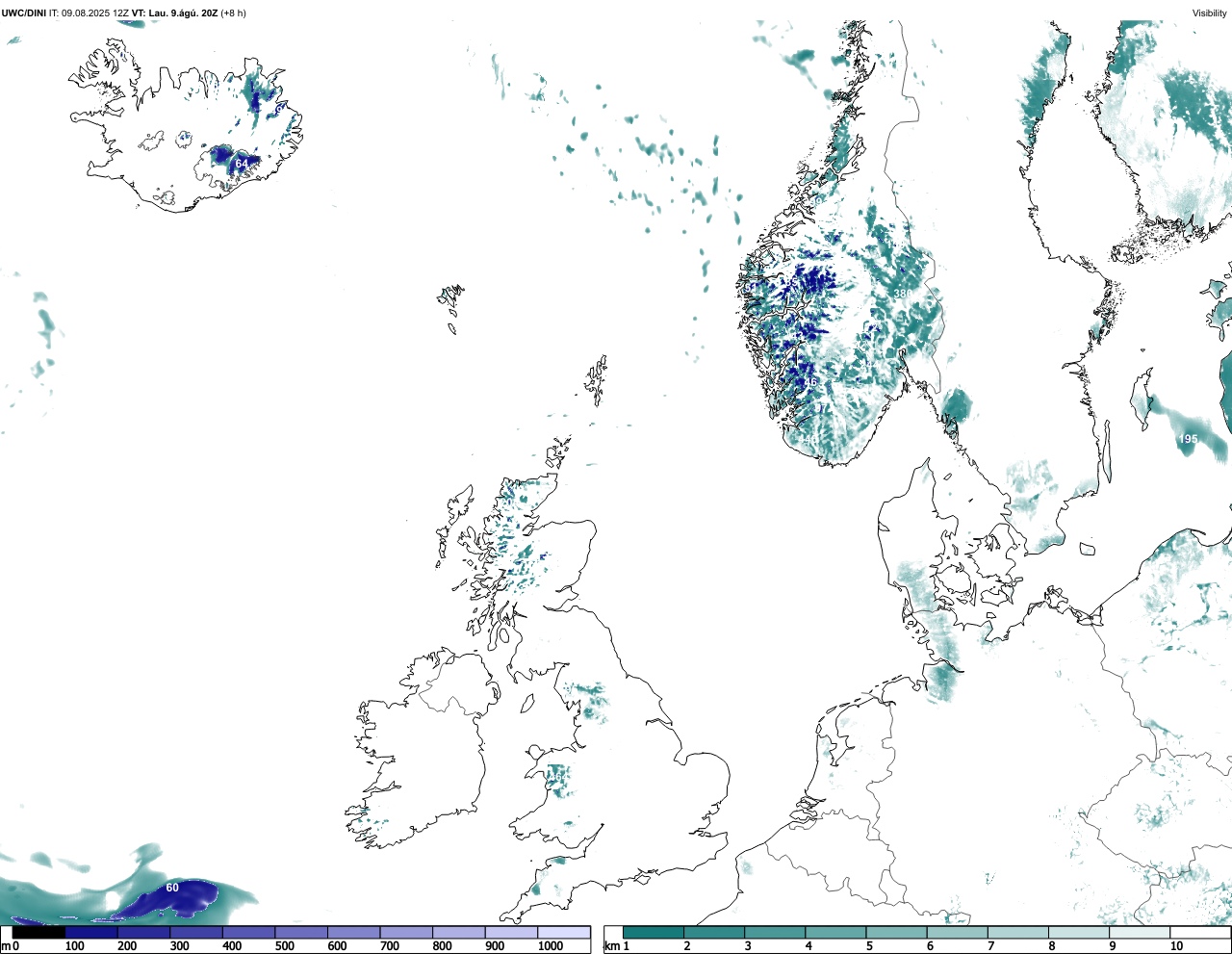Click the 'm' unit label on the scale
Viewport: 1232px width, 954px height.
tap(5, 946)
